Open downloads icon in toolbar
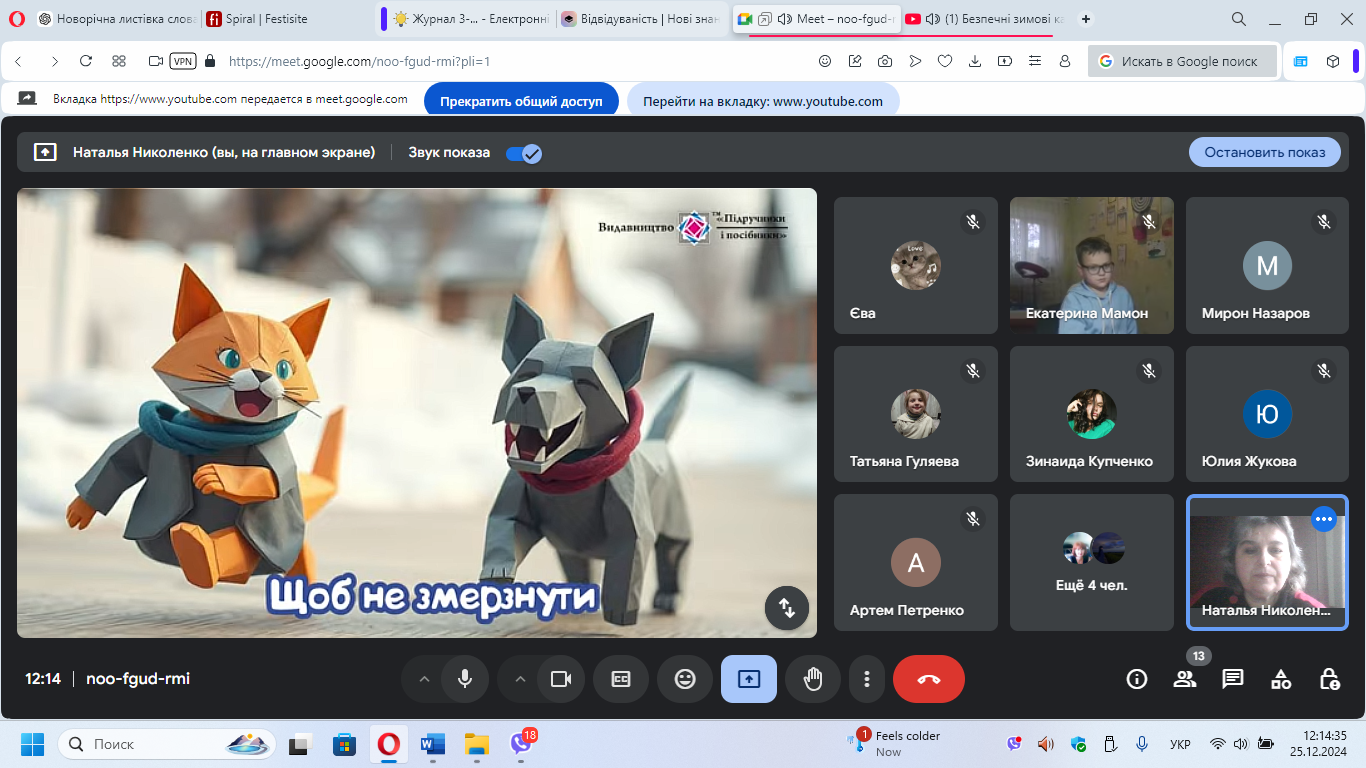The image size is (1366, 768). point(975,61)
